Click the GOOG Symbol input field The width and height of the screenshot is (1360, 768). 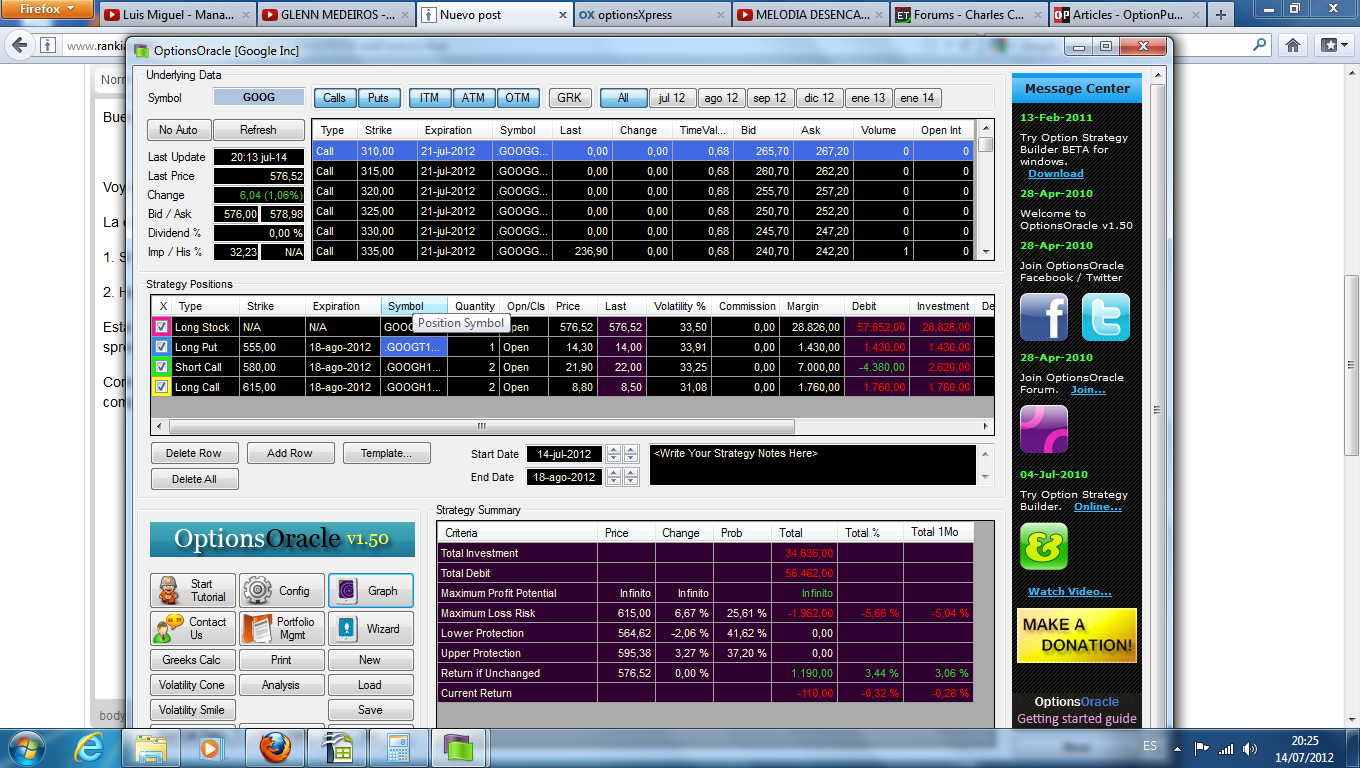[x=259, y=98]
